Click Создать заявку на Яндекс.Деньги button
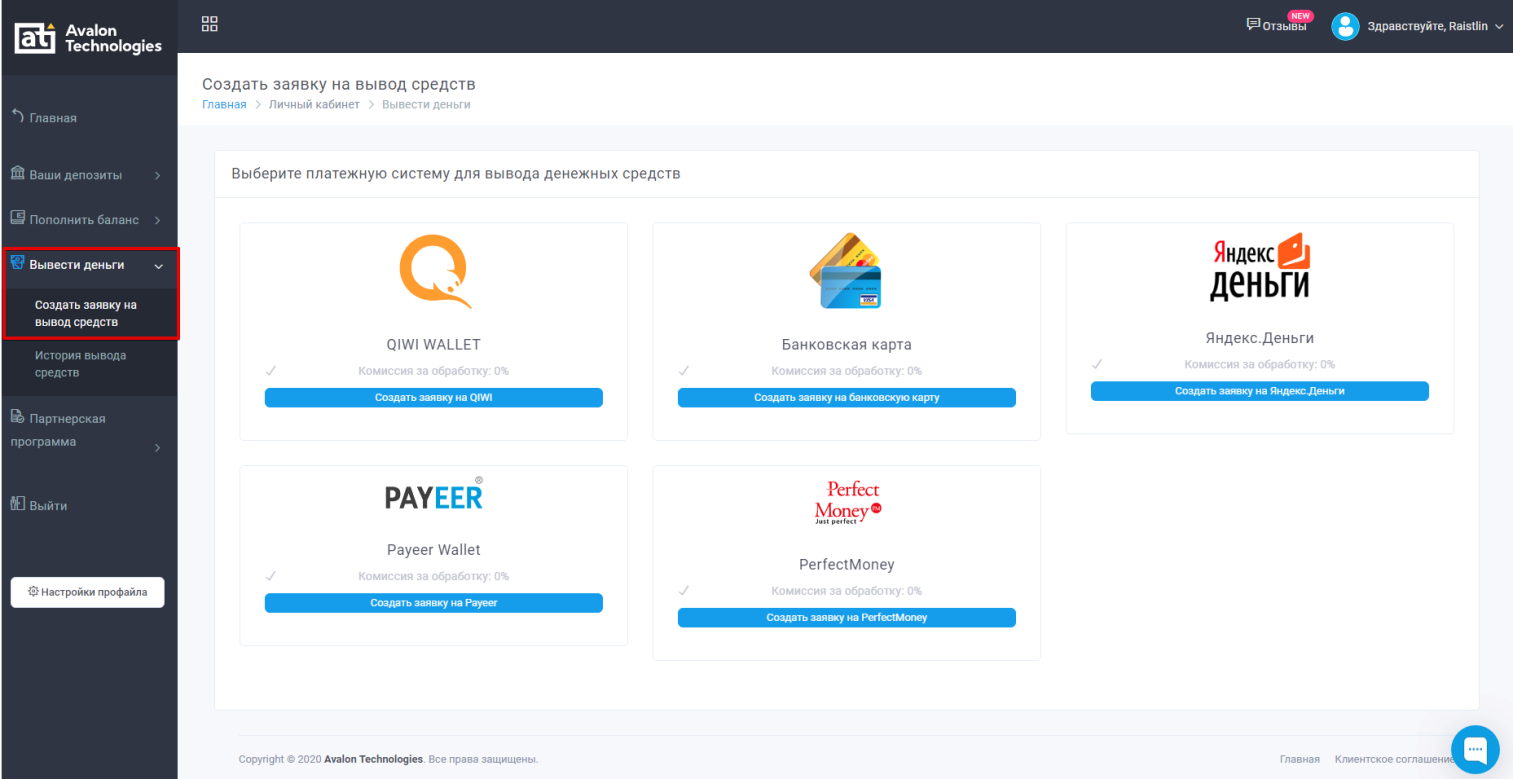Image resolution: width=1513 pixels, height=779 pixels. (1260, 391)
